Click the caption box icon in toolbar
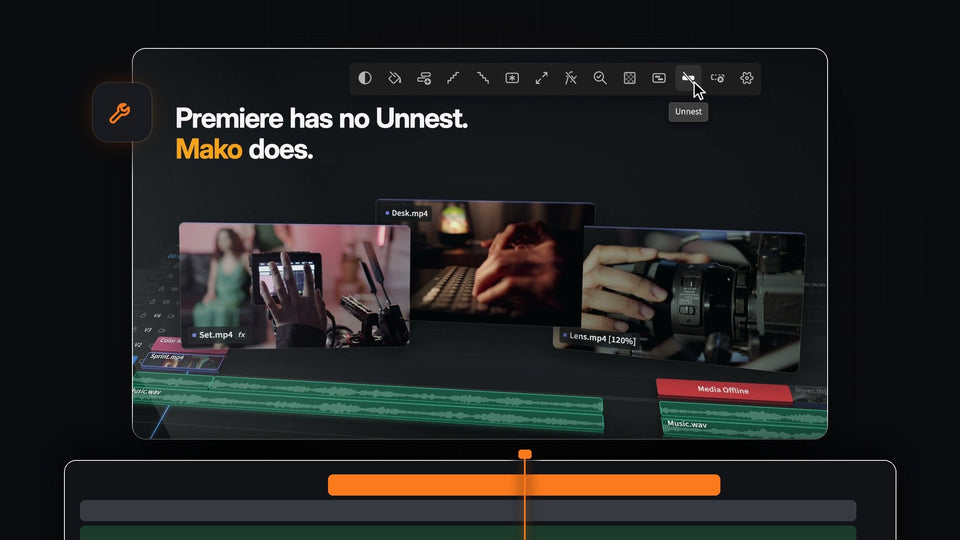Screen dimensions: 960x540 pos(659,78)
